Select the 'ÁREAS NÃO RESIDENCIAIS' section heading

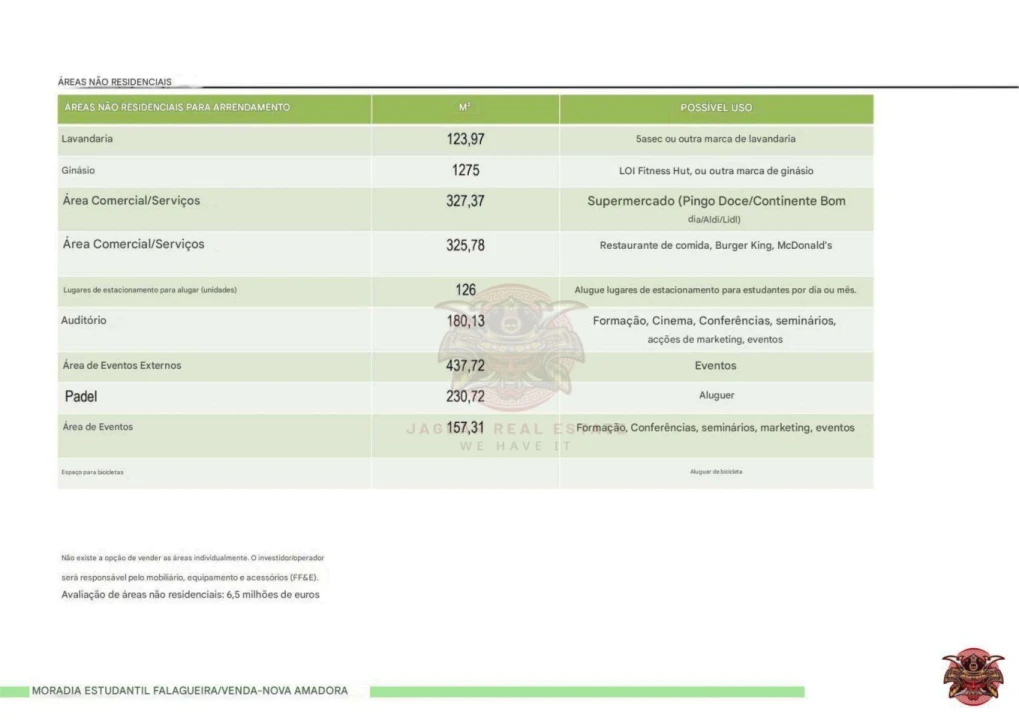(115, 82)
